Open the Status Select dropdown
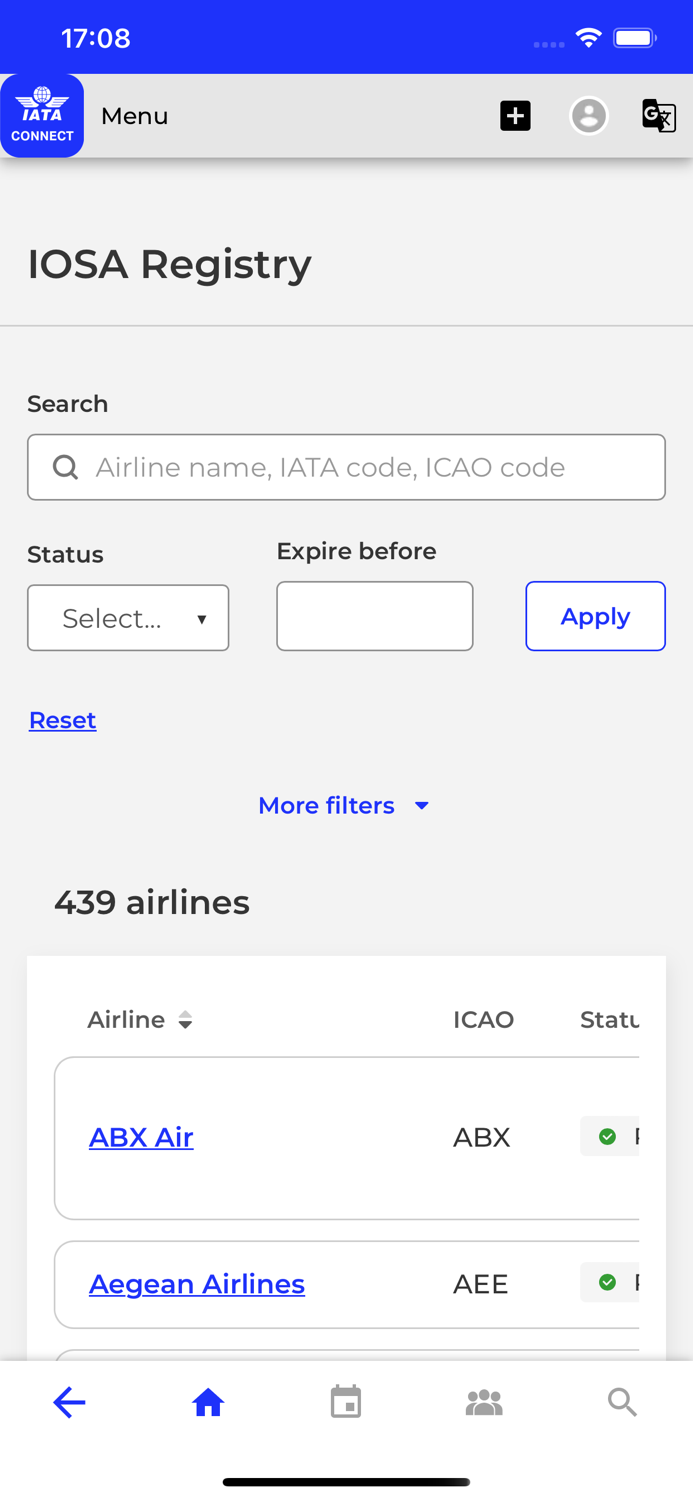 click(x=128, y=617)
